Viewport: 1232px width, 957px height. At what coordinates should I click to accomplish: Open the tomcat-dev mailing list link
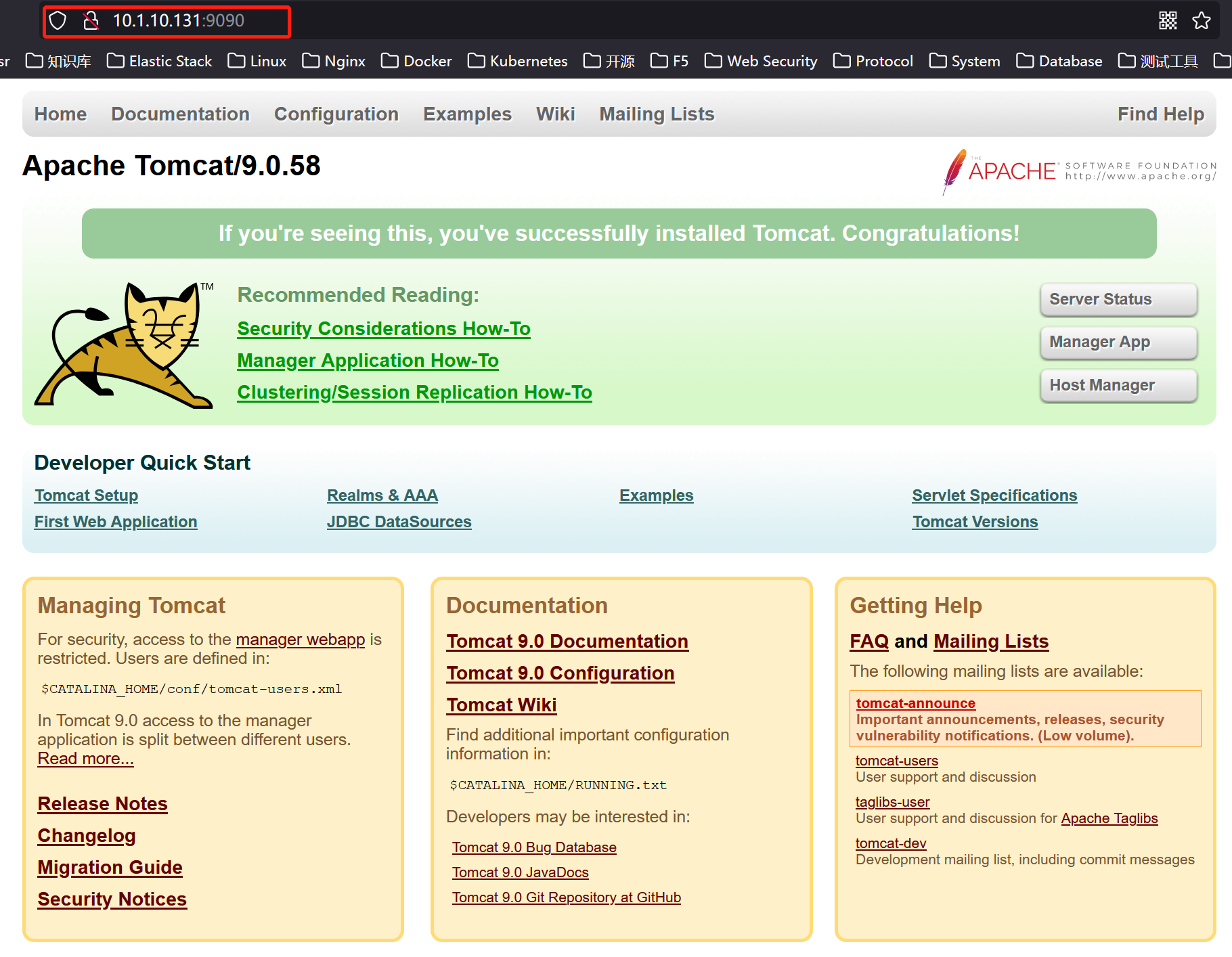(891, 843)
